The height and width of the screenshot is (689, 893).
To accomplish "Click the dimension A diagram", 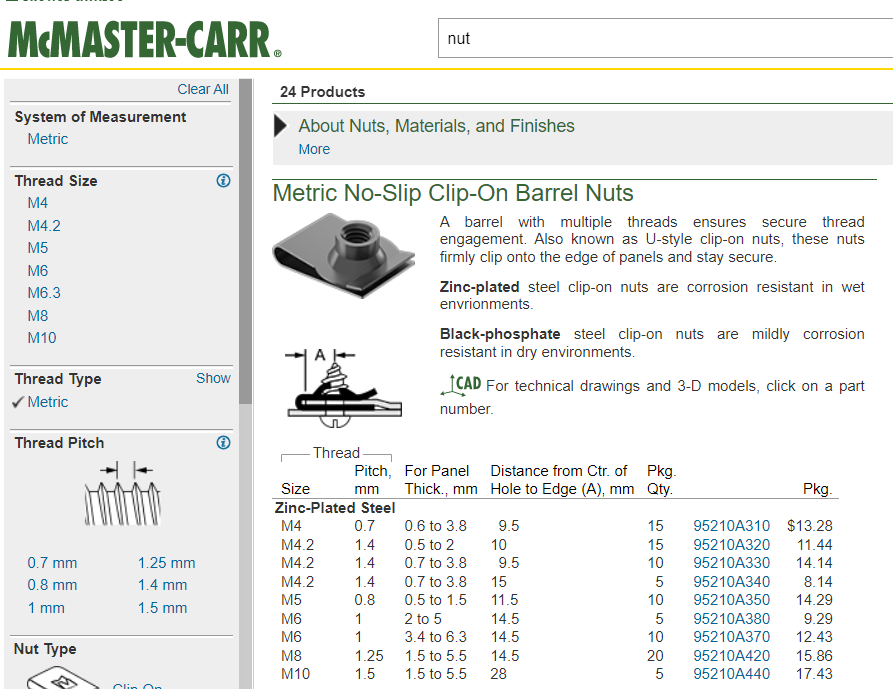I will click(x=343, y=388).
